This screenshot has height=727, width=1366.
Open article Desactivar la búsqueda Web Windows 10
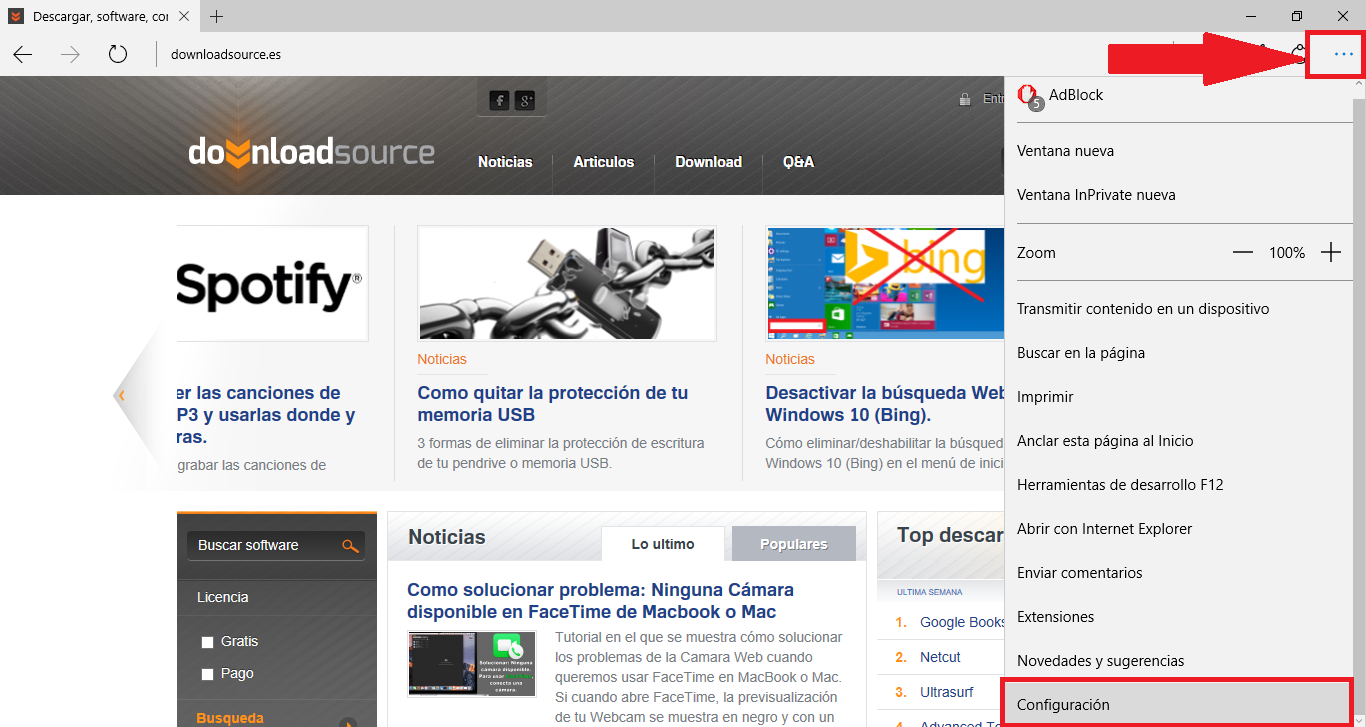tap(885, 404)
